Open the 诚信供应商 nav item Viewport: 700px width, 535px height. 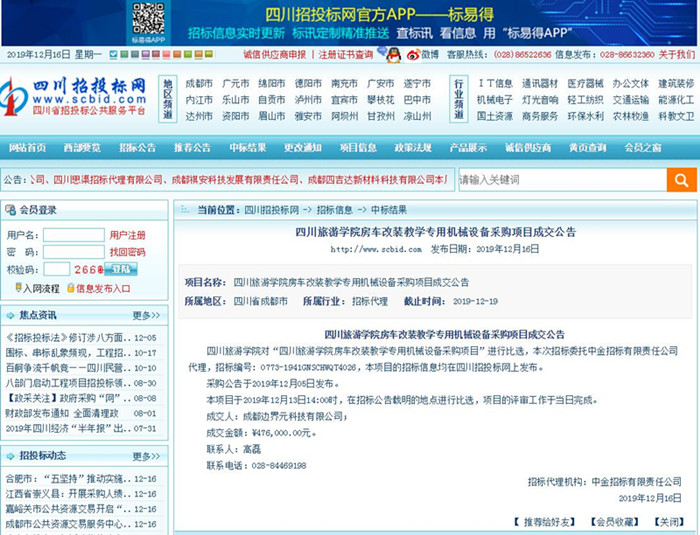[528, 148]
